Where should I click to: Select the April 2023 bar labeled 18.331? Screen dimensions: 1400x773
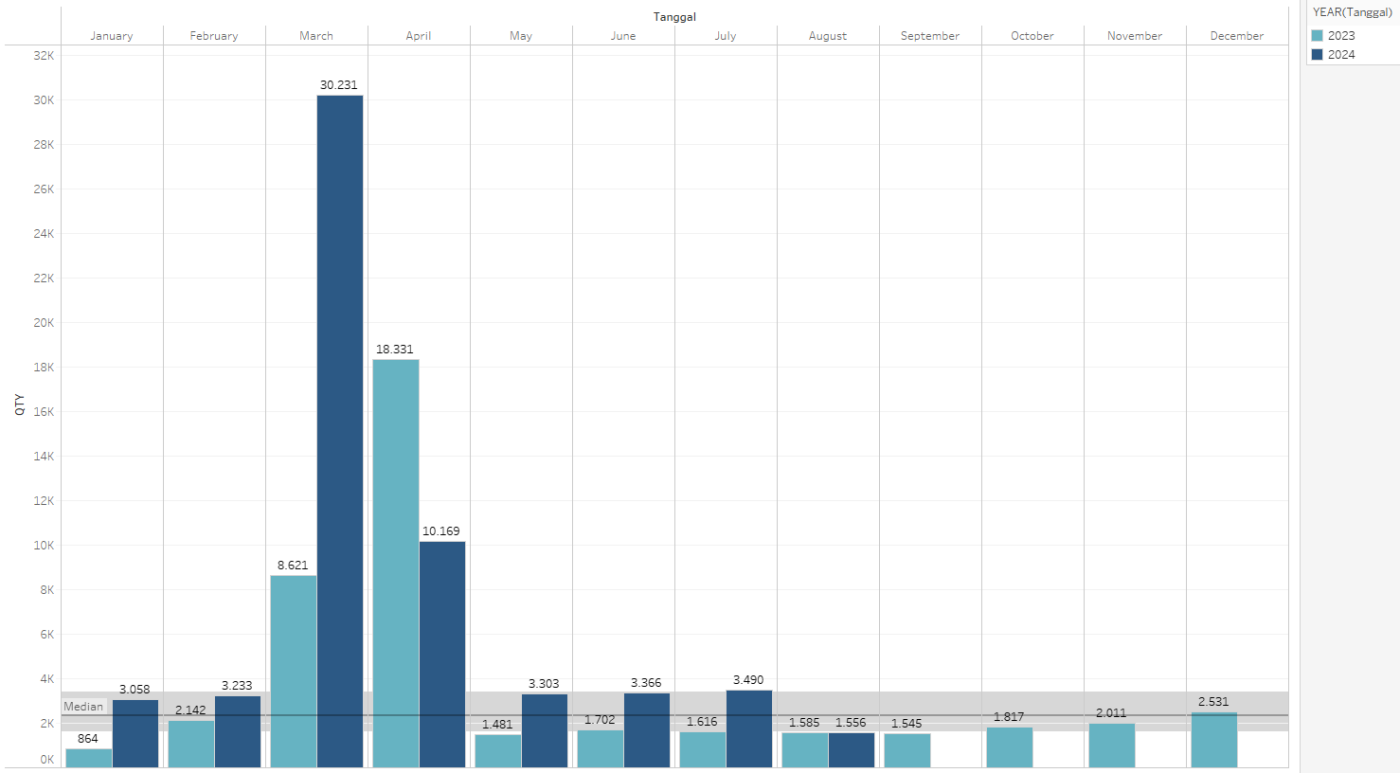pyautogui.click(x=396, y=562)
